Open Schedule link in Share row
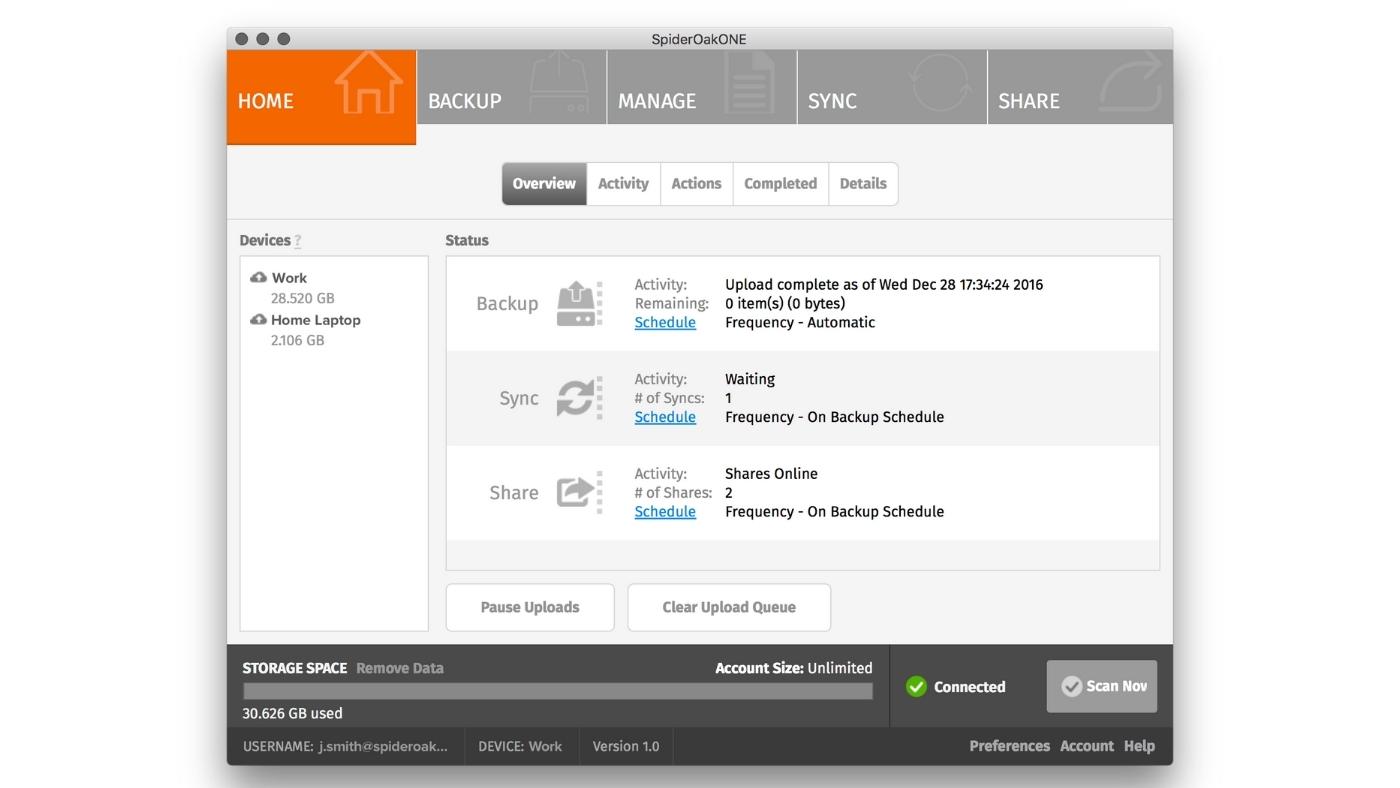The width and height of the screenshot is (1400, 788). [x=665, y=511]
